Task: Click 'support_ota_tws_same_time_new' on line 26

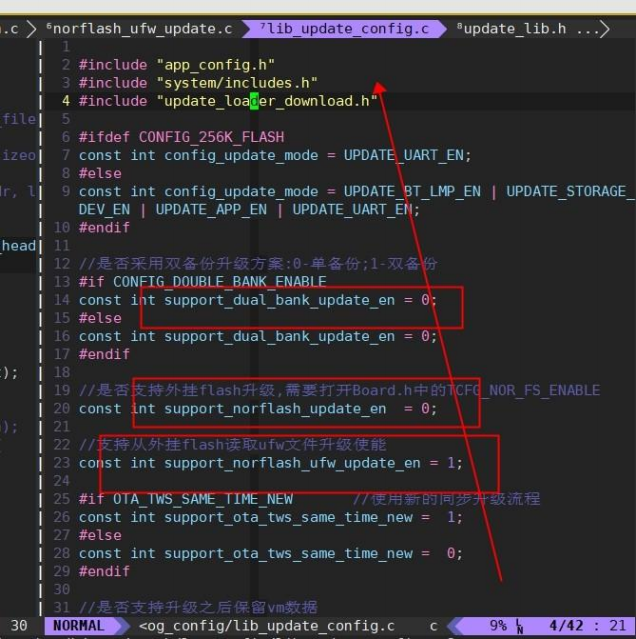Action: coord(288,518)
